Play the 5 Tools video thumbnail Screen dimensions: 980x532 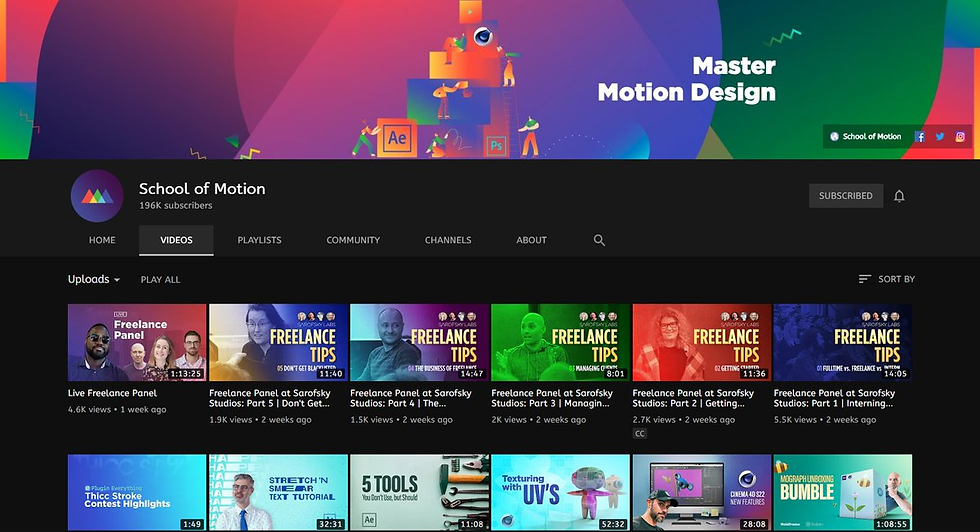(x=419, y=493)
